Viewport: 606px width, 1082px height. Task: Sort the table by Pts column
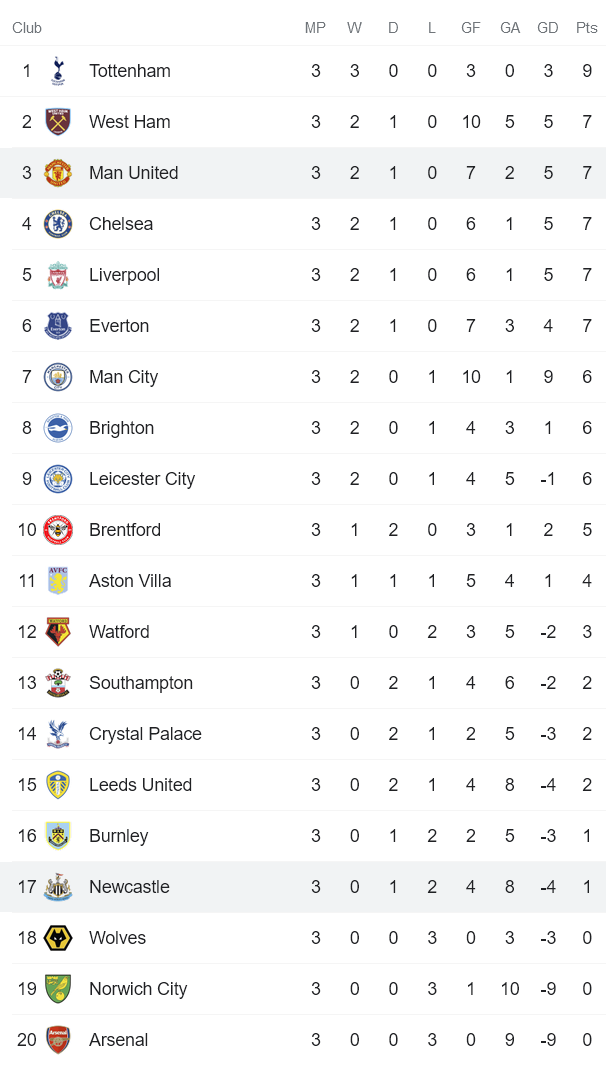[x=587, y=28]
